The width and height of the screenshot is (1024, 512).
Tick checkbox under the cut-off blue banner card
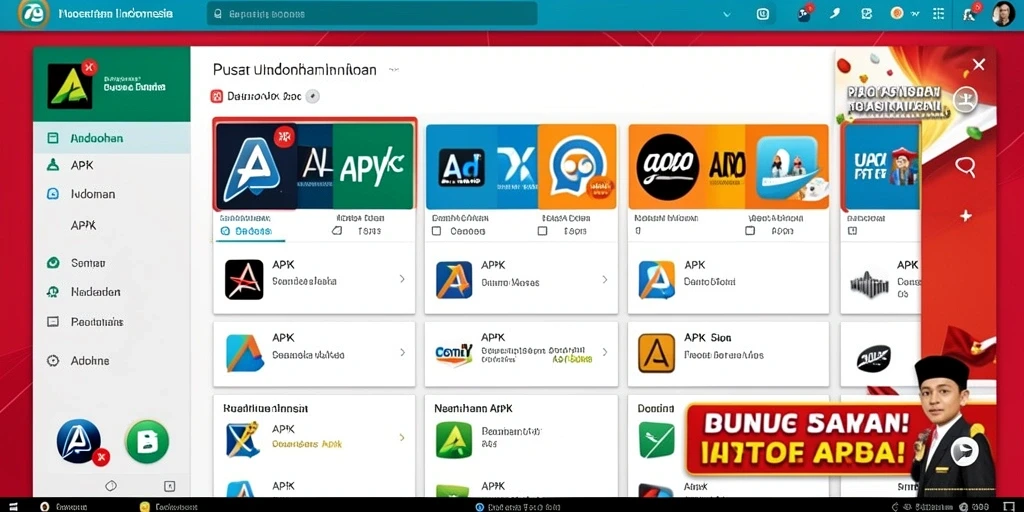[852, 231]
